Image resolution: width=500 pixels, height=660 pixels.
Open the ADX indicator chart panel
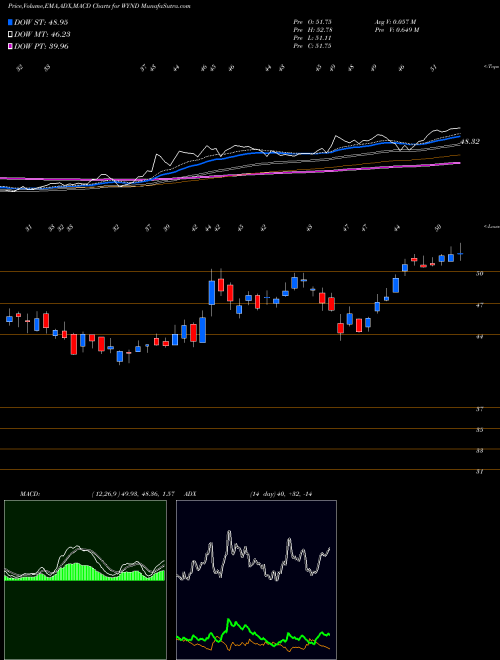point(256,580)
